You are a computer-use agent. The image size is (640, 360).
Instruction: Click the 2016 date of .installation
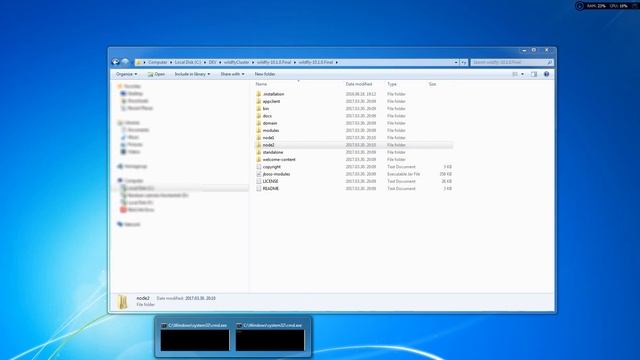(x=361, y=94)
